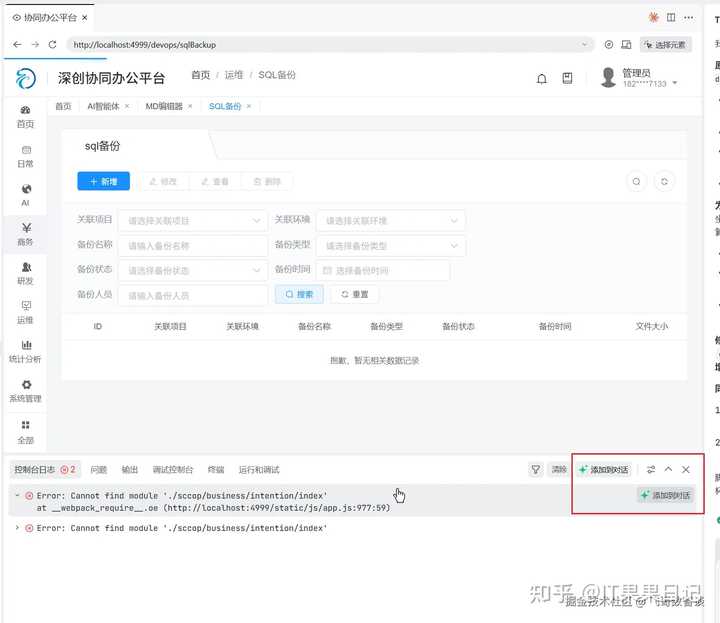Open 首页 in the left sidebar
Viewport: 720px width, 623px height.
[25, 117]
